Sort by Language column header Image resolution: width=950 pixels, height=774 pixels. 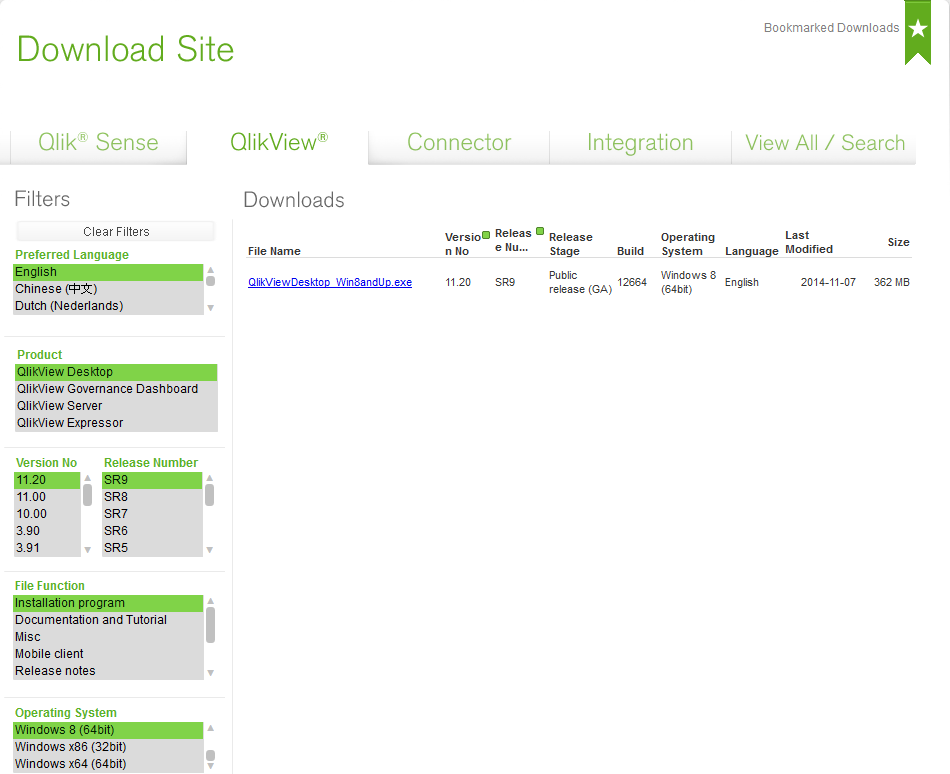click(x=751, y=251)
